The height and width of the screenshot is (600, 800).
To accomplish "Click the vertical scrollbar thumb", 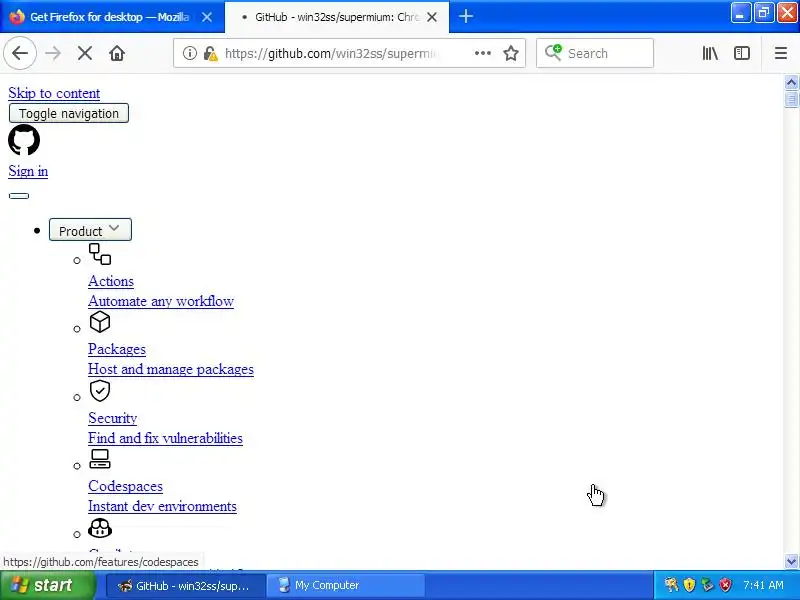I will [791, 99].
